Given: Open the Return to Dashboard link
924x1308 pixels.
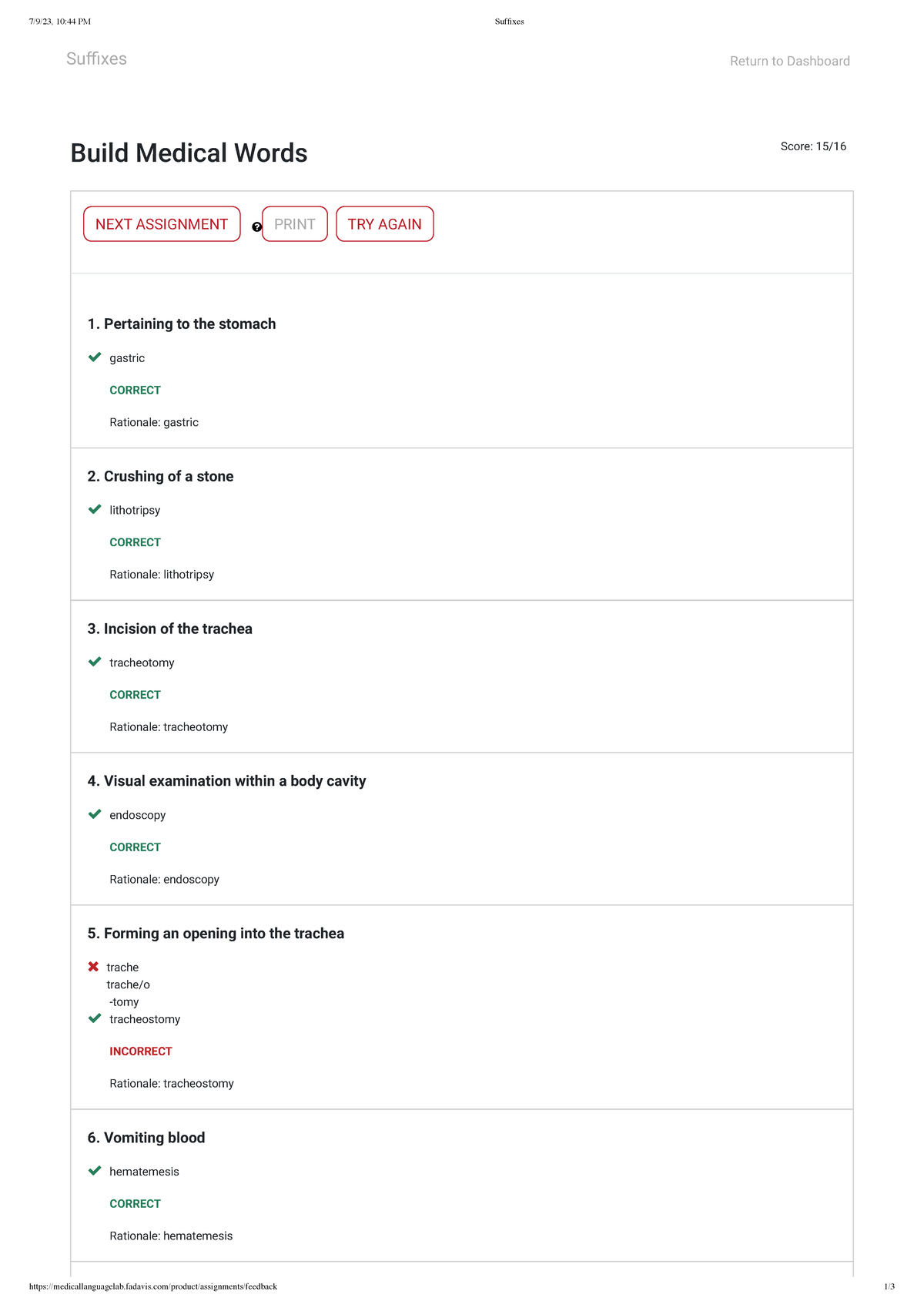Looking at the screenshot, I should point(789,61).
